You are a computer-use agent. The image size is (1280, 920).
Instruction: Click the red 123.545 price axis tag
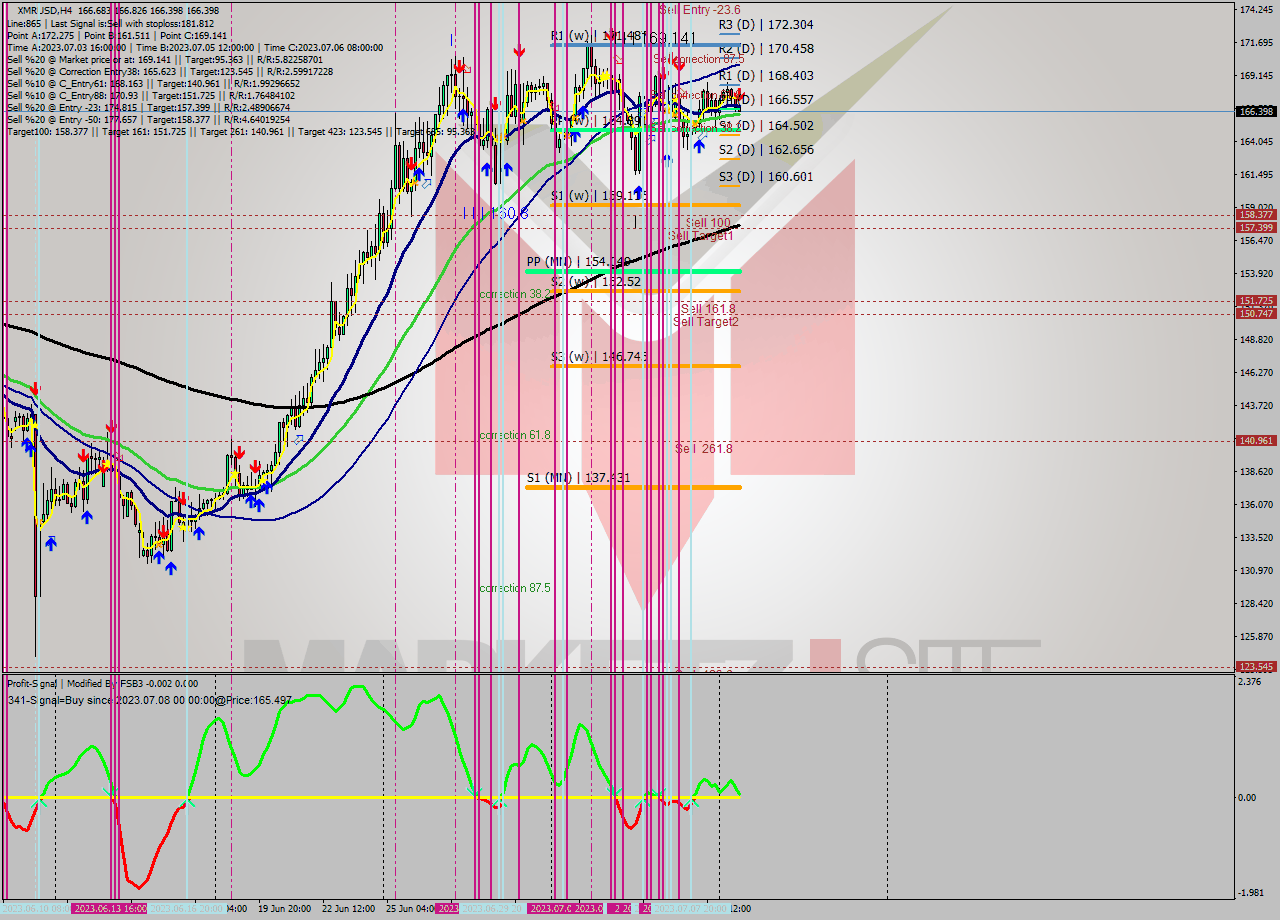[x=1256, y=666]
